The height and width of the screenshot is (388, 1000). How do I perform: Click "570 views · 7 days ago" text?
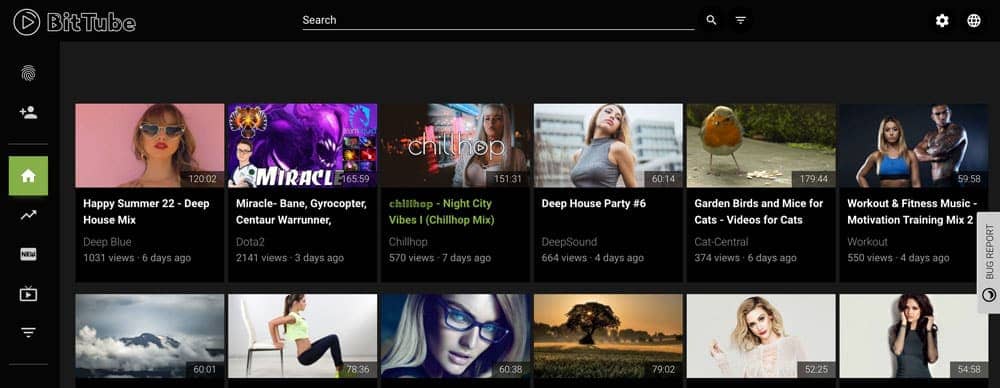tap(440, 258)
